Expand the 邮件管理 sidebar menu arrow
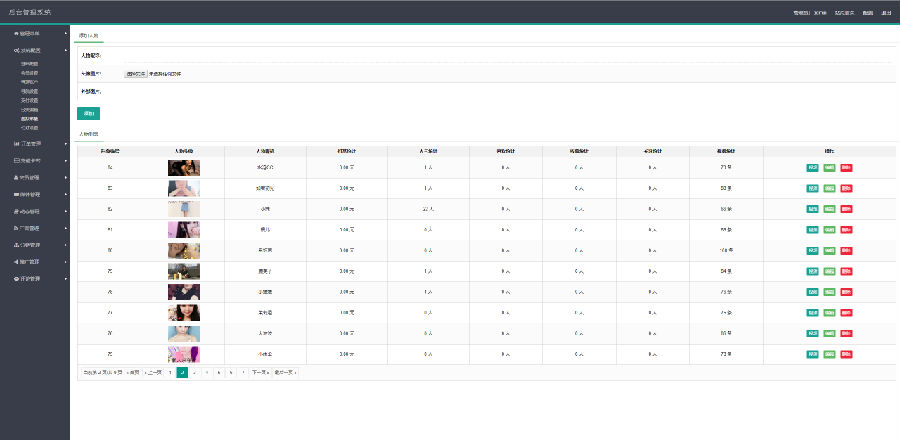This screenshot has height=440, width=900. (66, 194)
